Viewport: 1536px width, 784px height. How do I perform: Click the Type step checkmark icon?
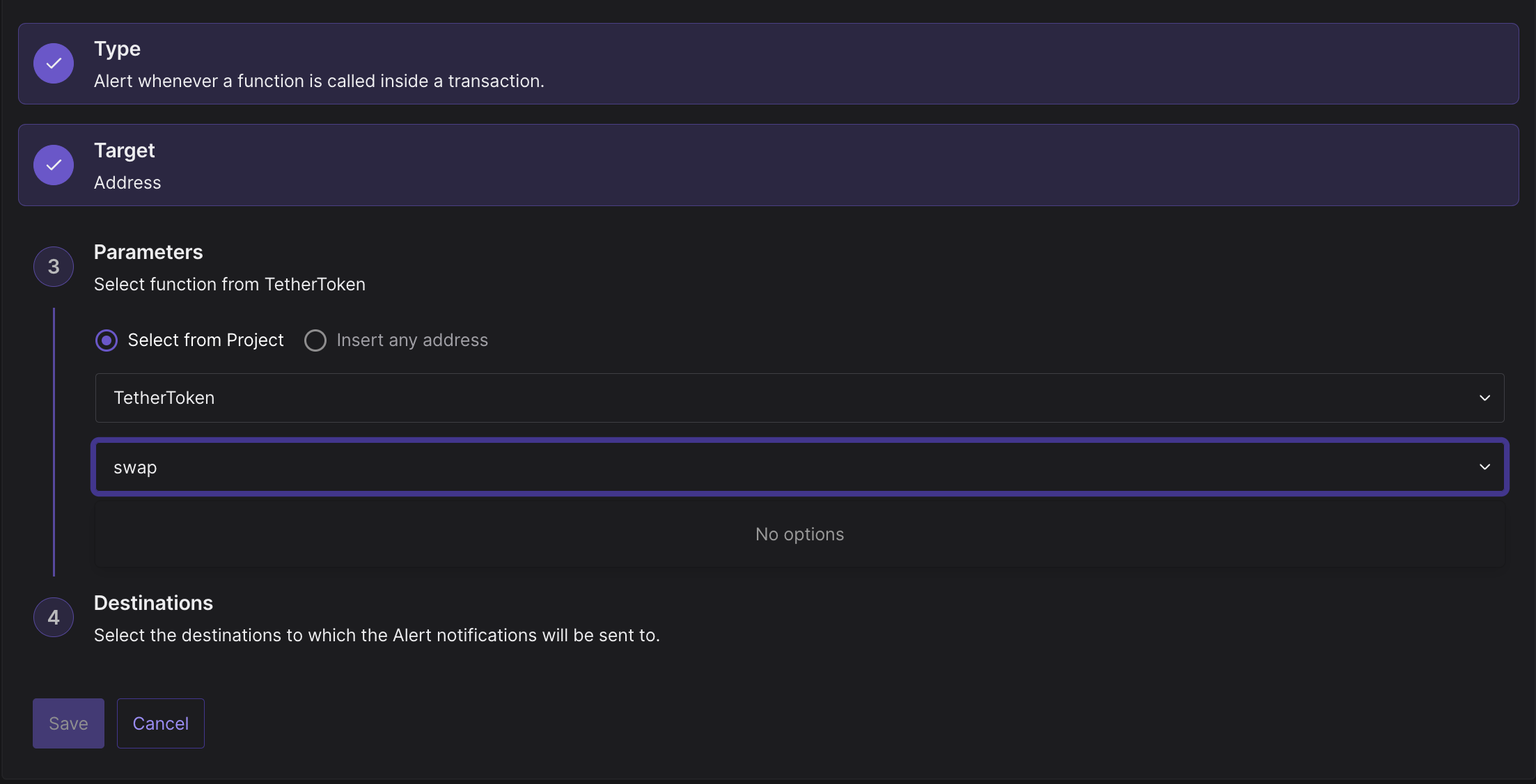pyautogui.click(x=54, y=63)
